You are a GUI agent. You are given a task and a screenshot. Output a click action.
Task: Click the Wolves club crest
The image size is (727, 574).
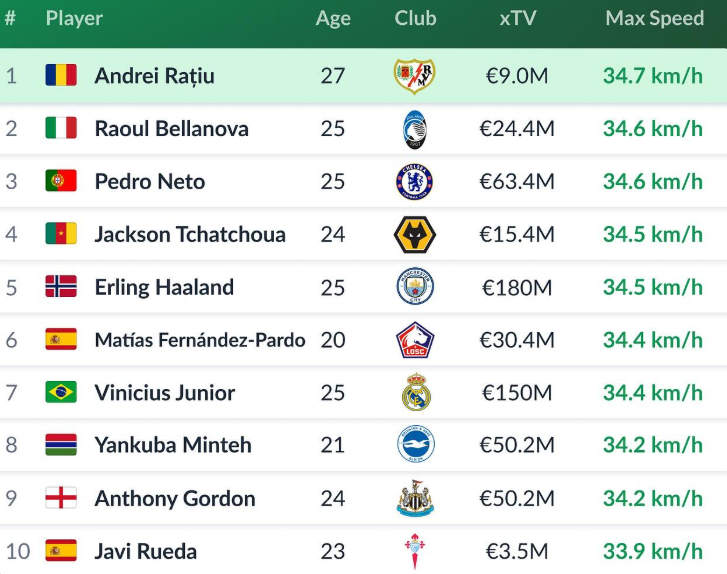414,235
